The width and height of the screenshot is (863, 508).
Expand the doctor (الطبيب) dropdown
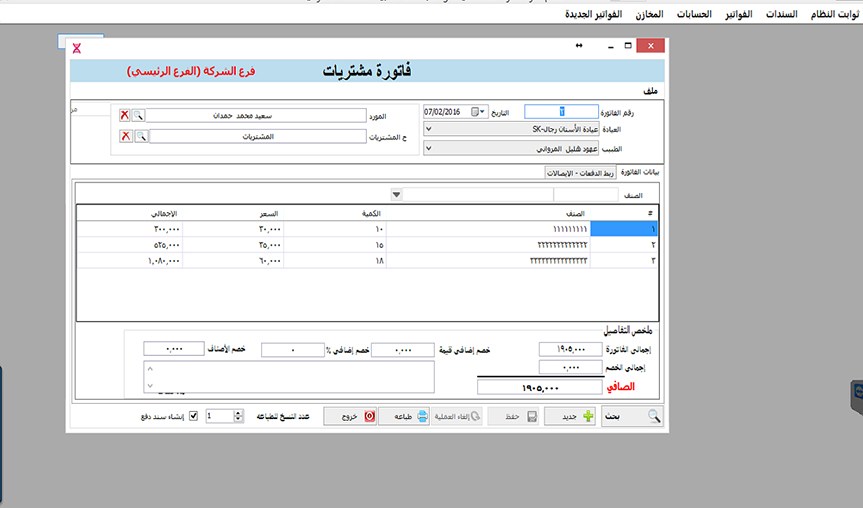pos(429,148)
